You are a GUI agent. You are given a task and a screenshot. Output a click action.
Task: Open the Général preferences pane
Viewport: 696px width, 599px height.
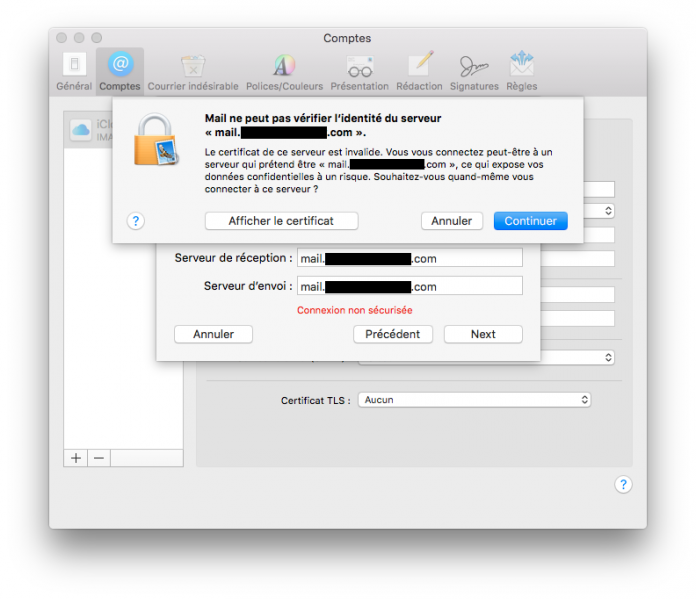[74, 71]
